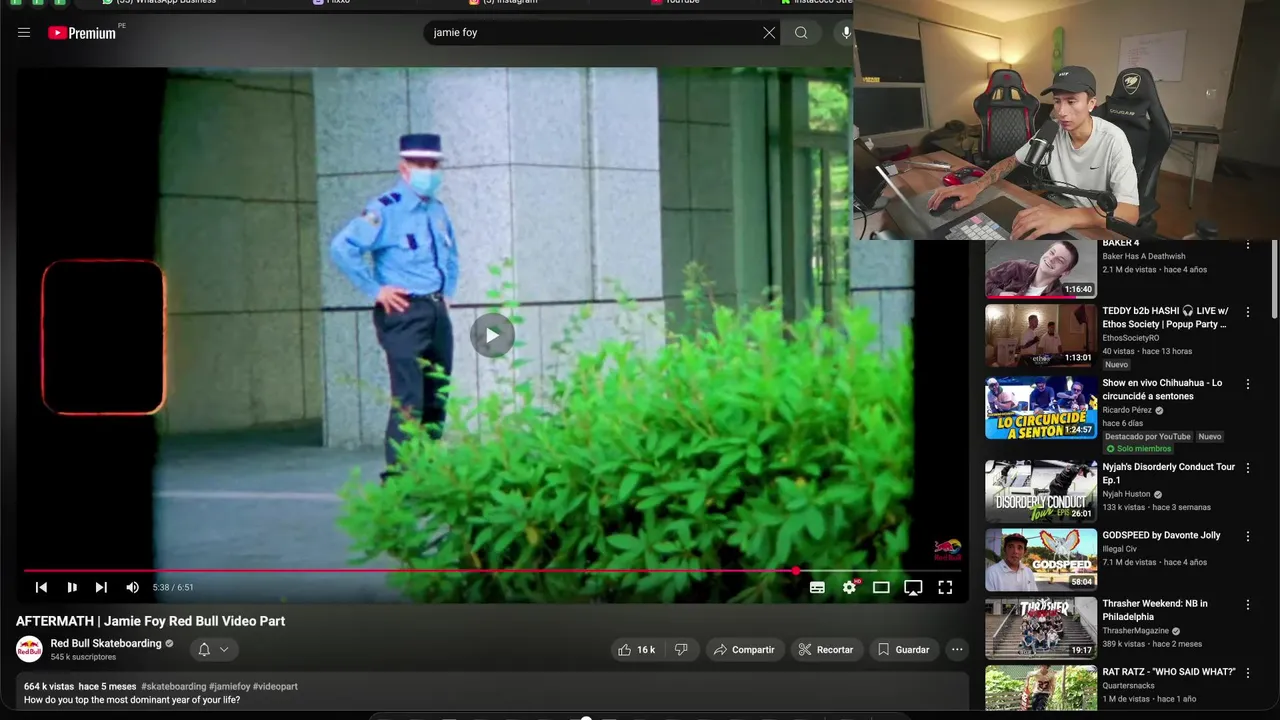Open options menu for Thrasher Weekend

pyautogui.click(x=1247, y=605)
